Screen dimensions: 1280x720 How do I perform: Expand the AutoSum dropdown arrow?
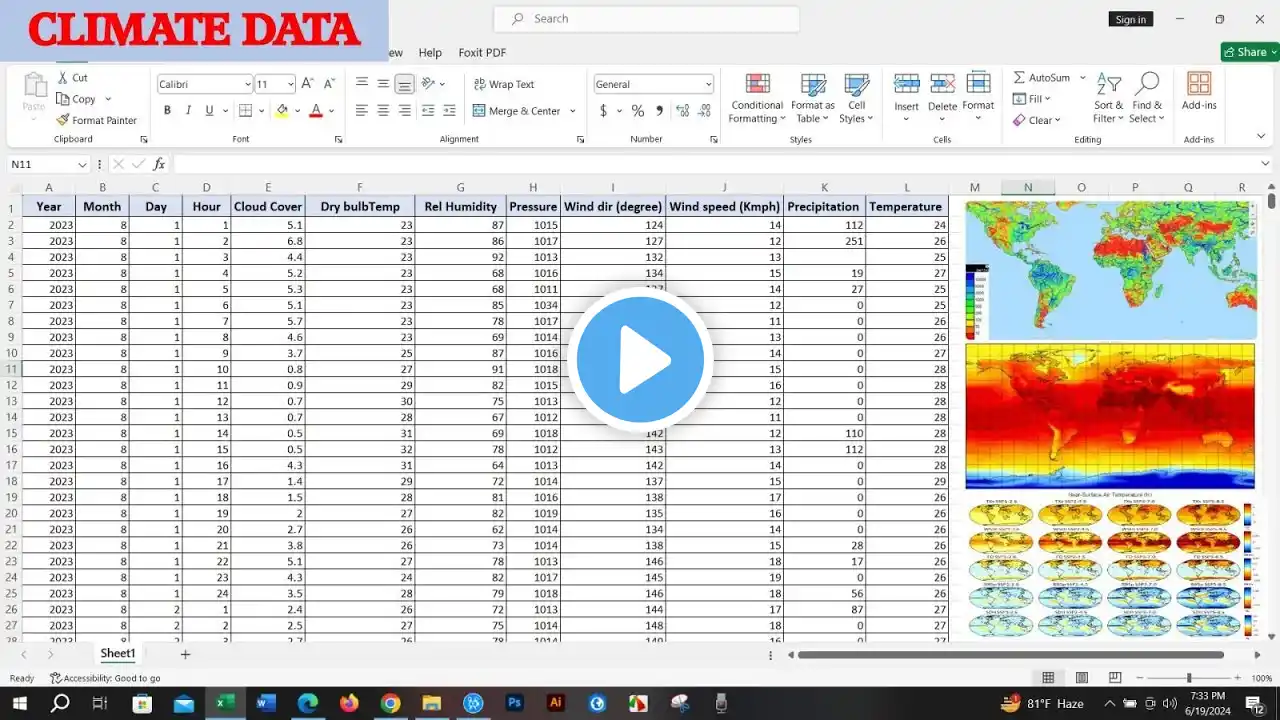click(x=1082, y=78)
